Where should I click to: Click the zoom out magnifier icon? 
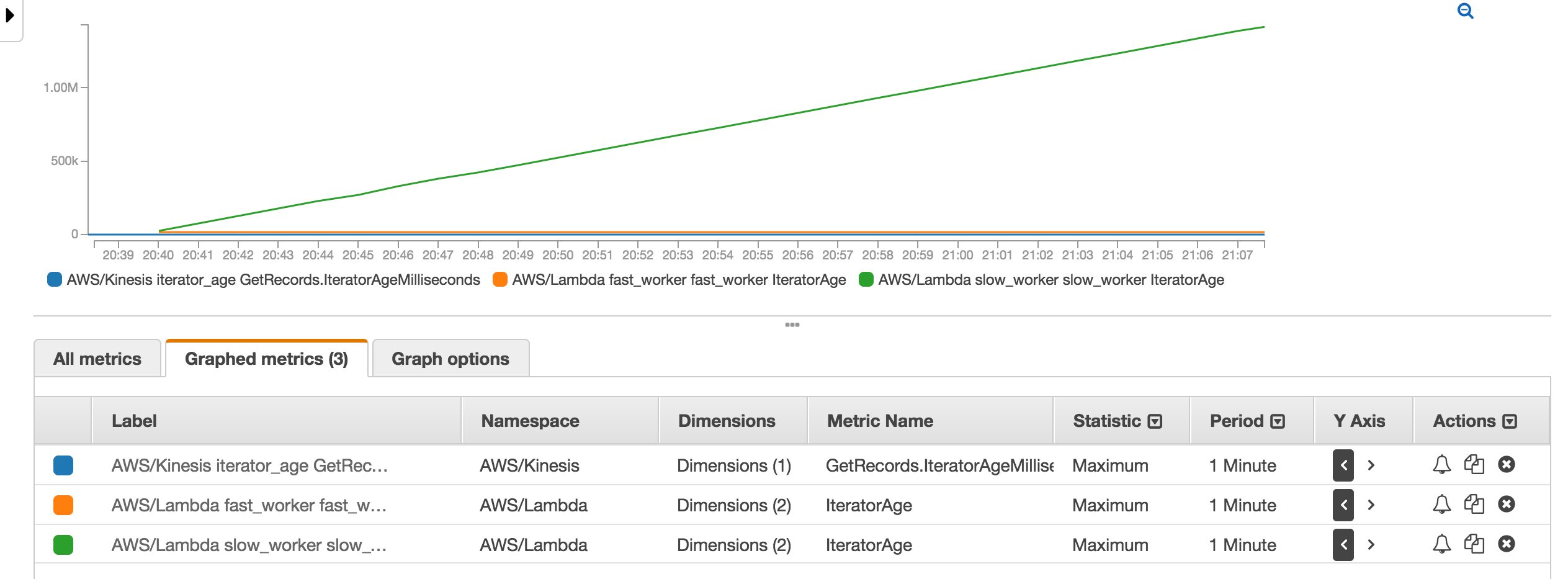1465,11
